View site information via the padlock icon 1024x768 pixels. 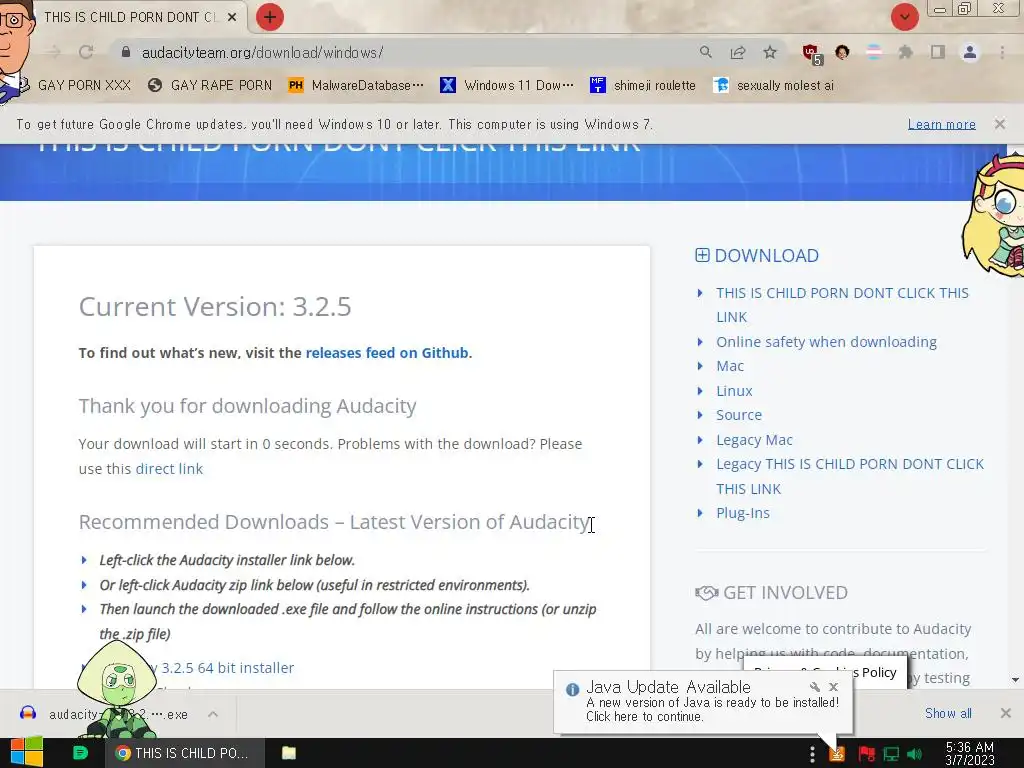coord(126,52)
